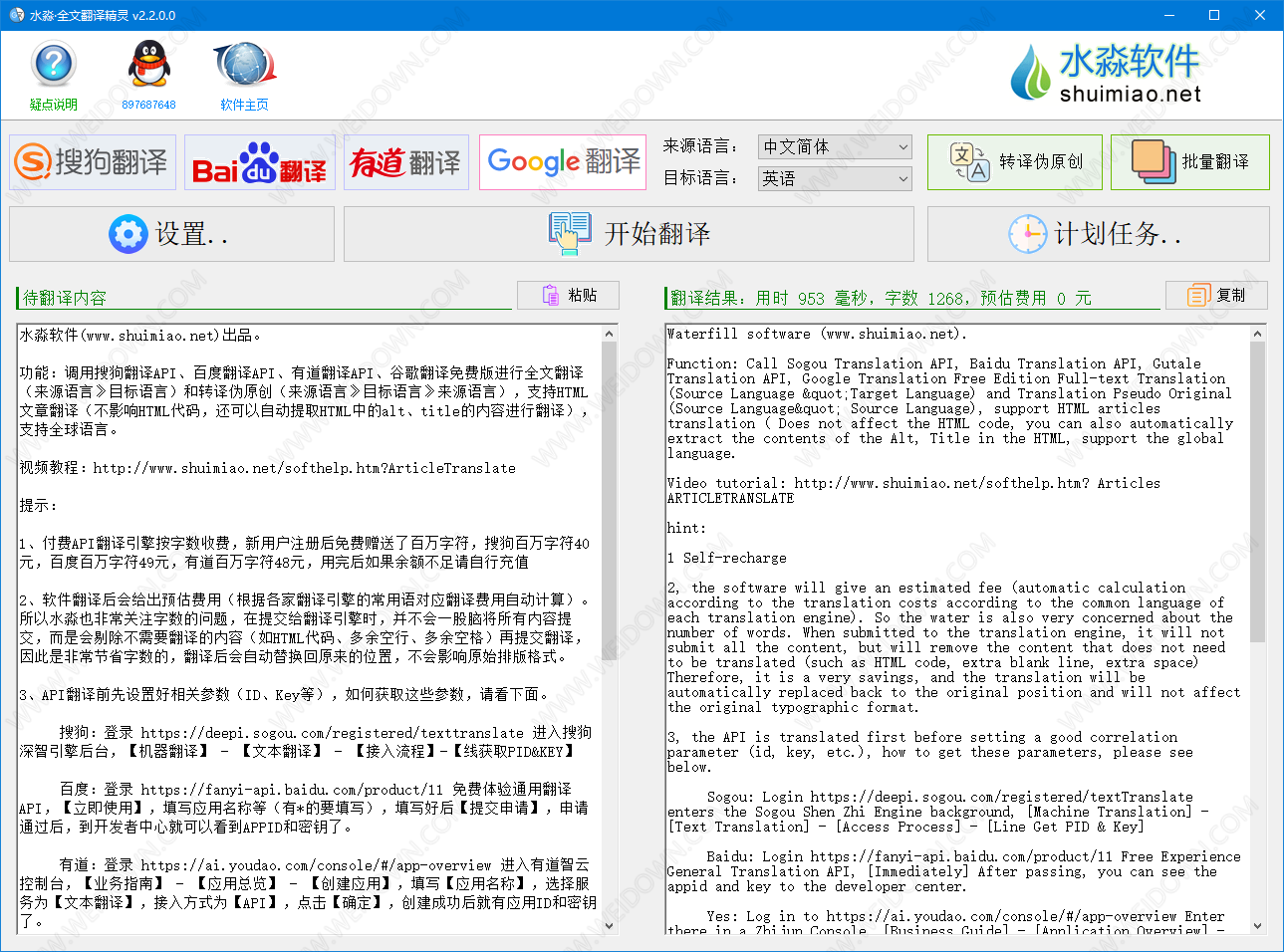The width and height of the screenshot is (1284, 952).
Task: Click '1 Self-recharge' line in result
Action: (727, 558)
